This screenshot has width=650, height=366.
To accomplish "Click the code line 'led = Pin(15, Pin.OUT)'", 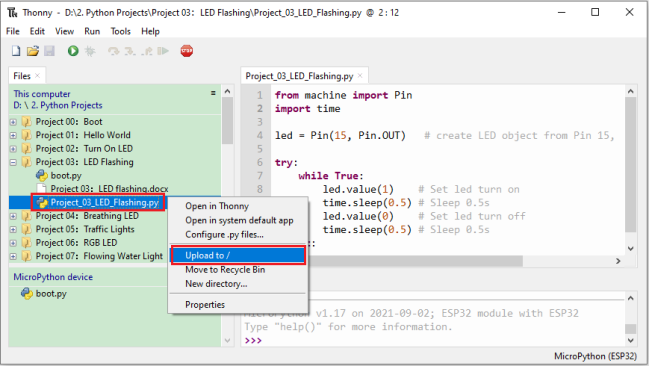I will click(x=340, y=136).
